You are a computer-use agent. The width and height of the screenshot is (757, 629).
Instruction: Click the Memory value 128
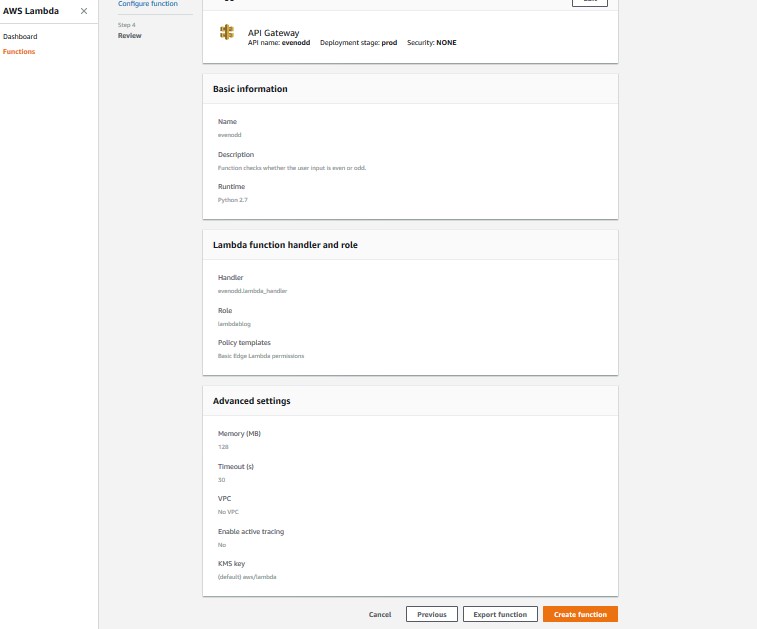coord(223,447)
